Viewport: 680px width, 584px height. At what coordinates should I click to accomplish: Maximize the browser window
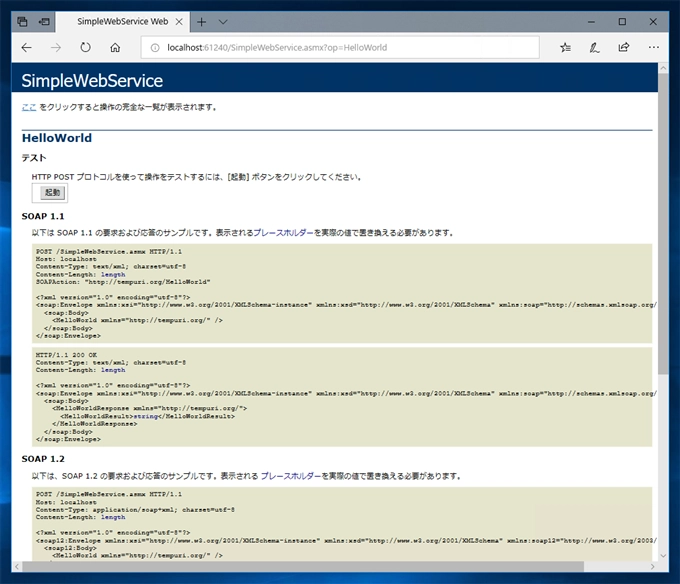click(622, 22)
